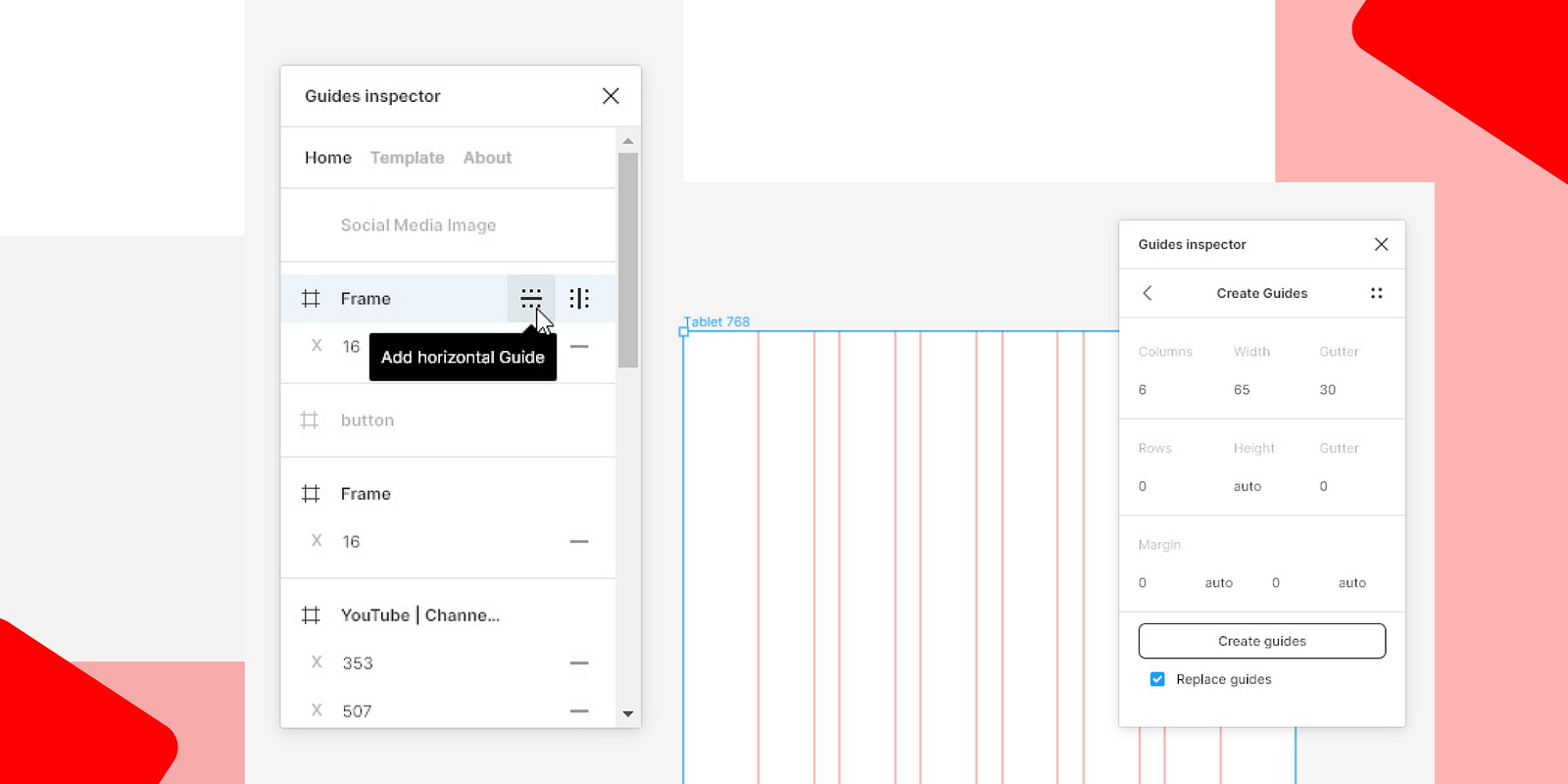Remove the guide at 353
This screenshot has width=1568, height=784.
pyautogui.click(x=579, y=663)
